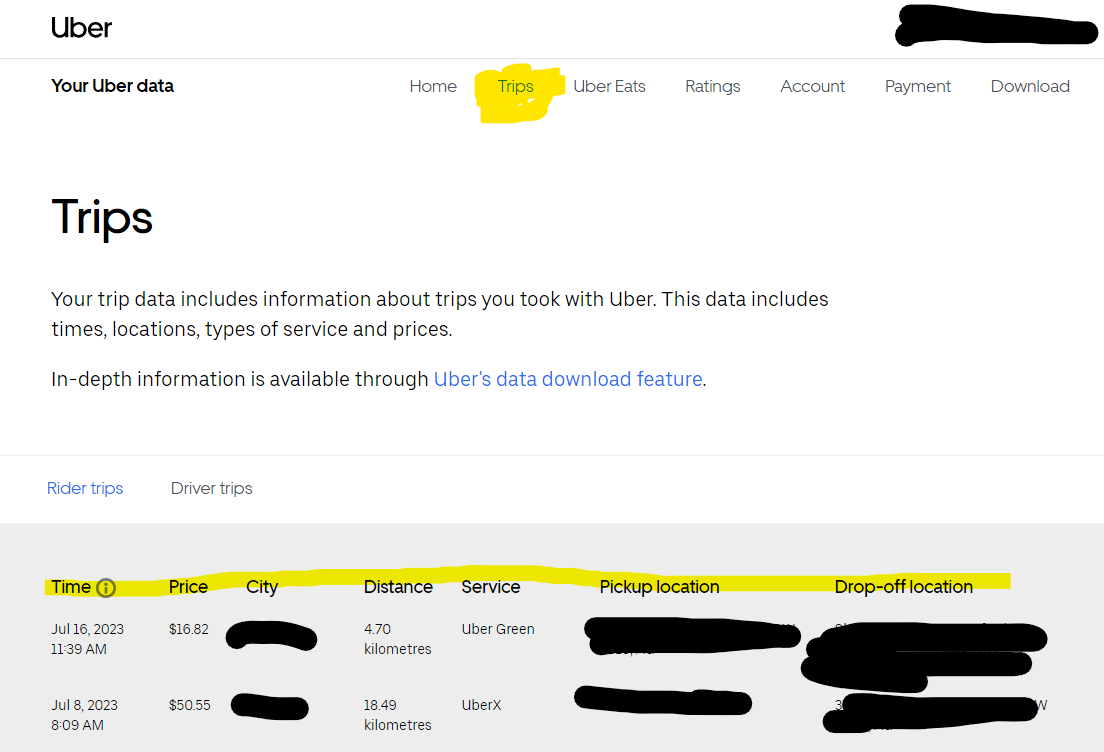This screenshot has width=1104, height=752.
Task: Click the City column header
Action: (x=262, y=587)
